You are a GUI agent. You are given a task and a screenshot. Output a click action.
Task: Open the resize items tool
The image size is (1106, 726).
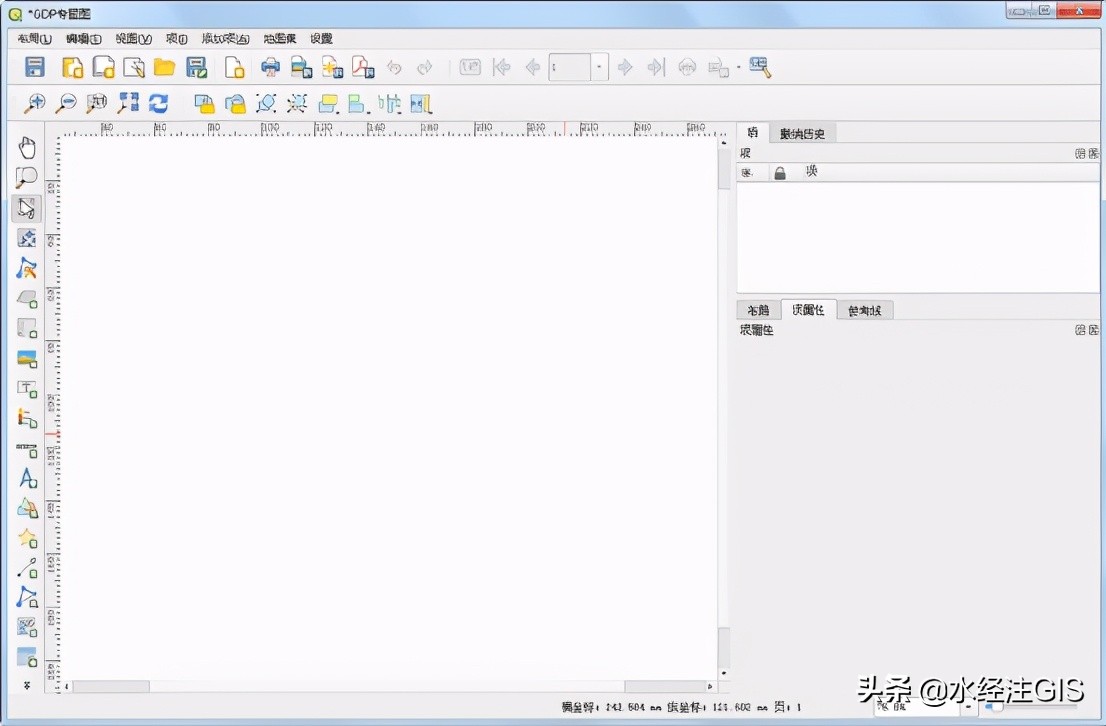point(420,104)
